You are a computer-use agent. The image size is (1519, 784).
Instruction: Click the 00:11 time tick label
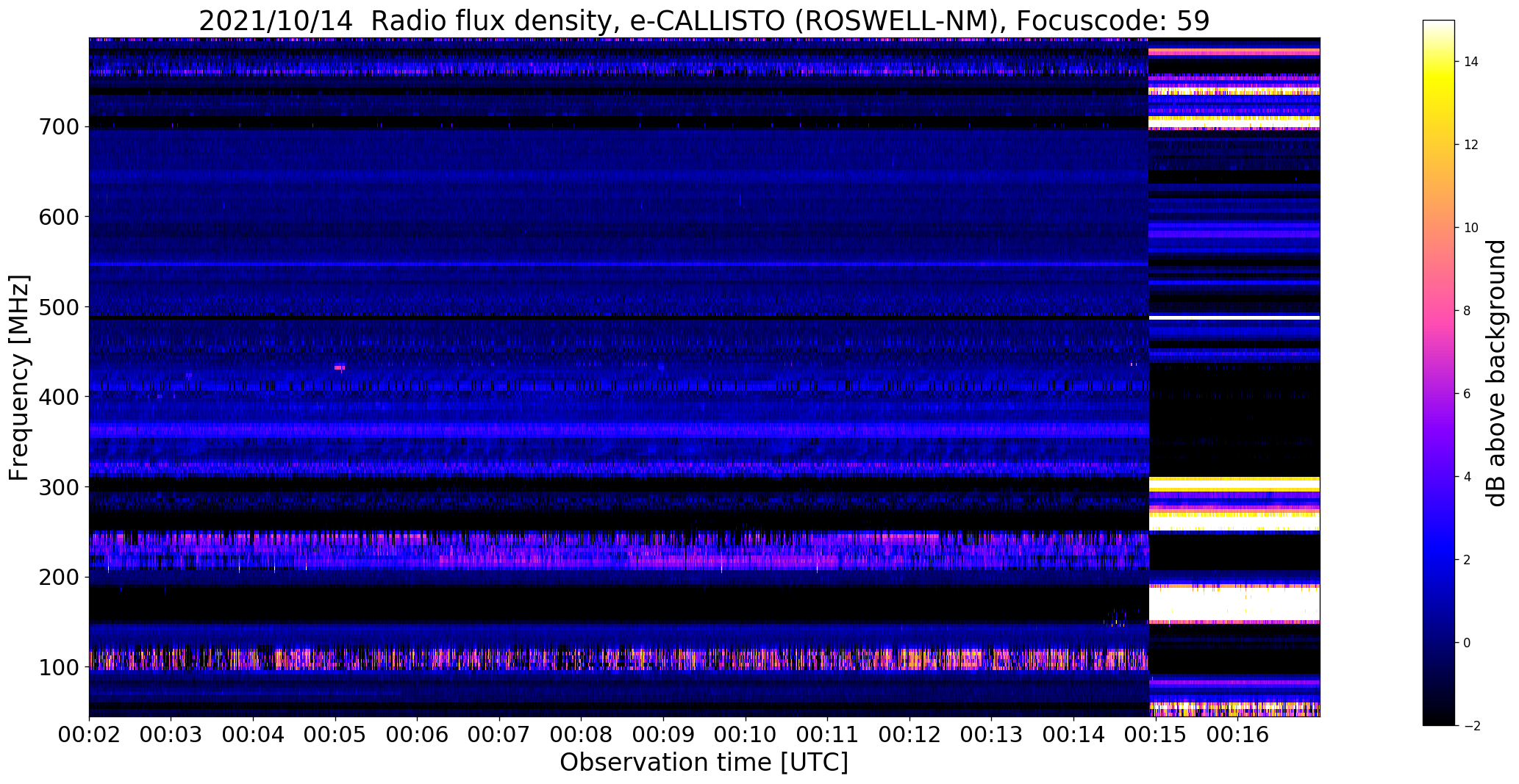(x=828, y=733)
